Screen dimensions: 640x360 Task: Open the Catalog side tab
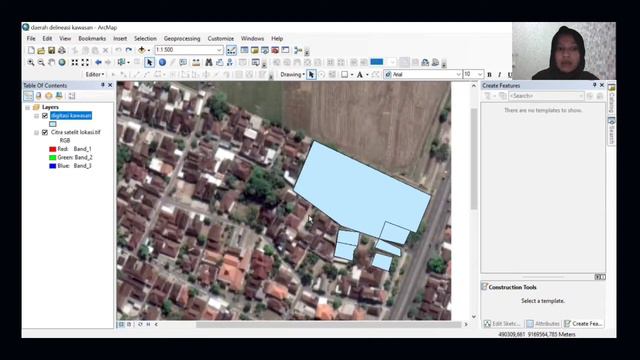(x=611, y=99)
